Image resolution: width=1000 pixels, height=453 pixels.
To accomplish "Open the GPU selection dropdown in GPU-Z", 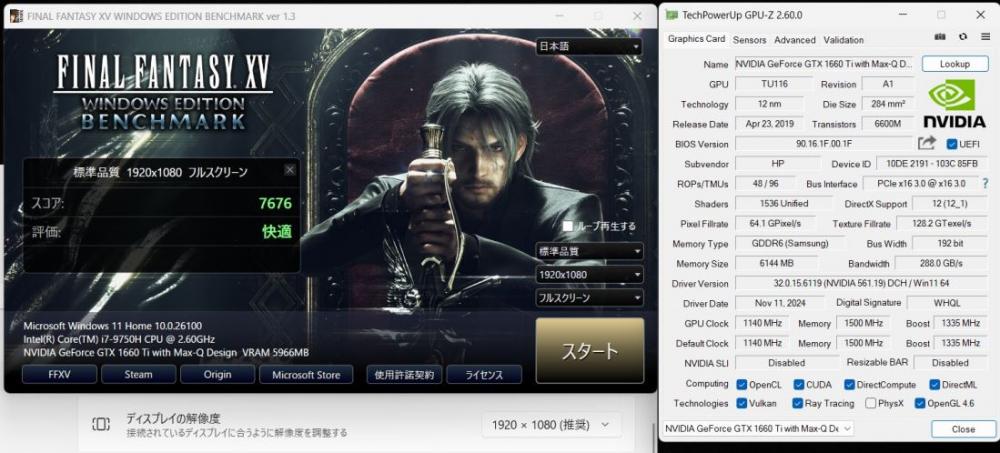I will click(x=758, y=429).
